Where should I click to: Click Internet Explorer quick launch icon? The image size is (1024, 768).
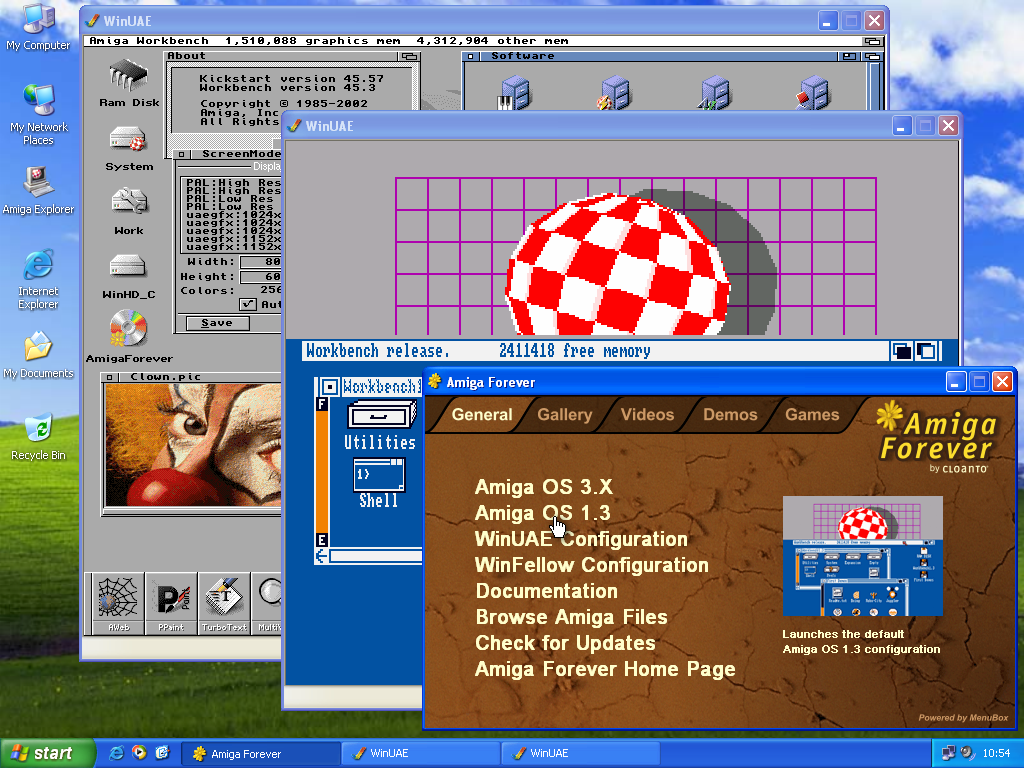[x=116, y=752]
